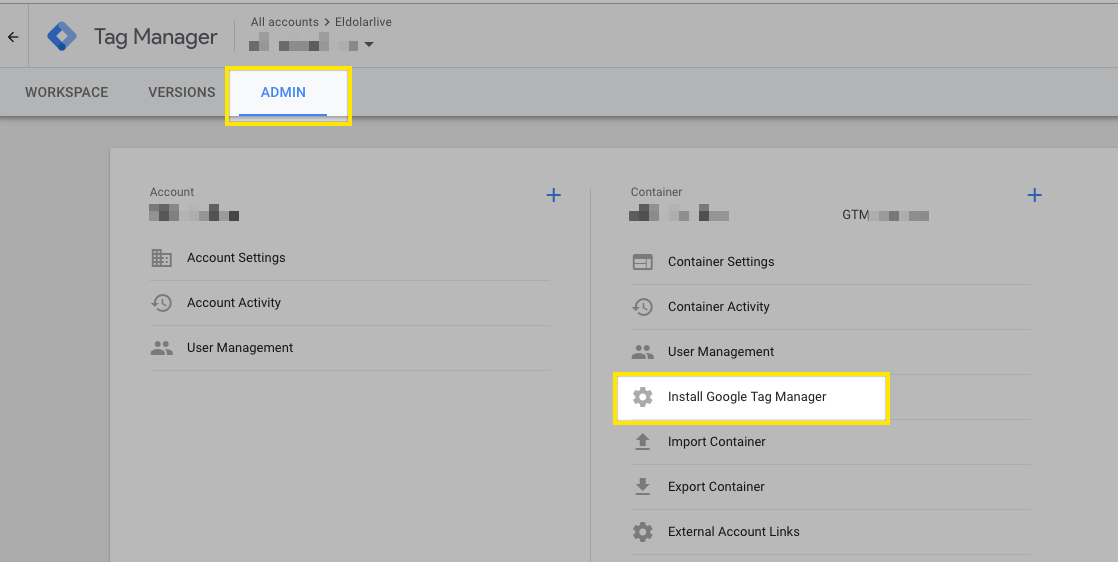The width and height of the screenshot is (1118, 562).
Task: Open Export Container
Action: click(831, 487)
